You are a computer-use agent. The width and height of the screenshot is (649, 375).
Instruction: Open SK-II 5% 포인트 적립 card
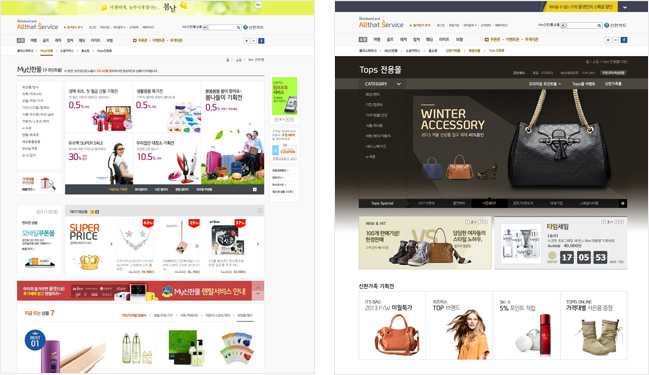click(526, 325)
